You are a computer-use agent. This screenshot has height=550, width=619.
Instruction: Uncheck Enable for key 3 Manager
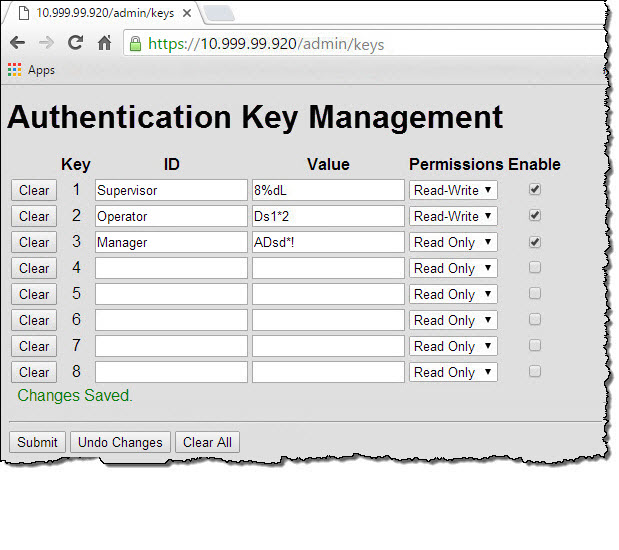tap(535, 242)
